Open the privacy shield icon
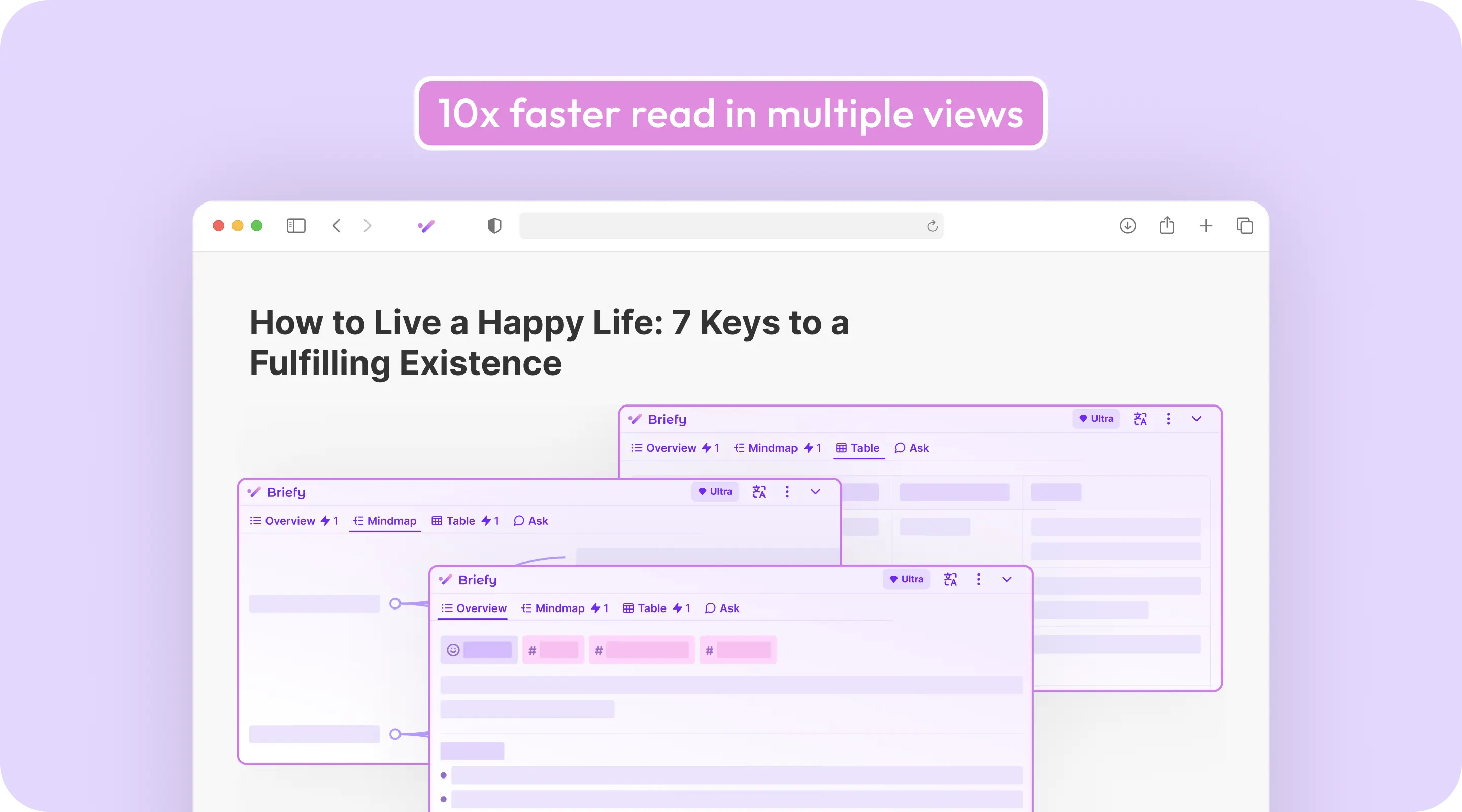 point(494,226)
